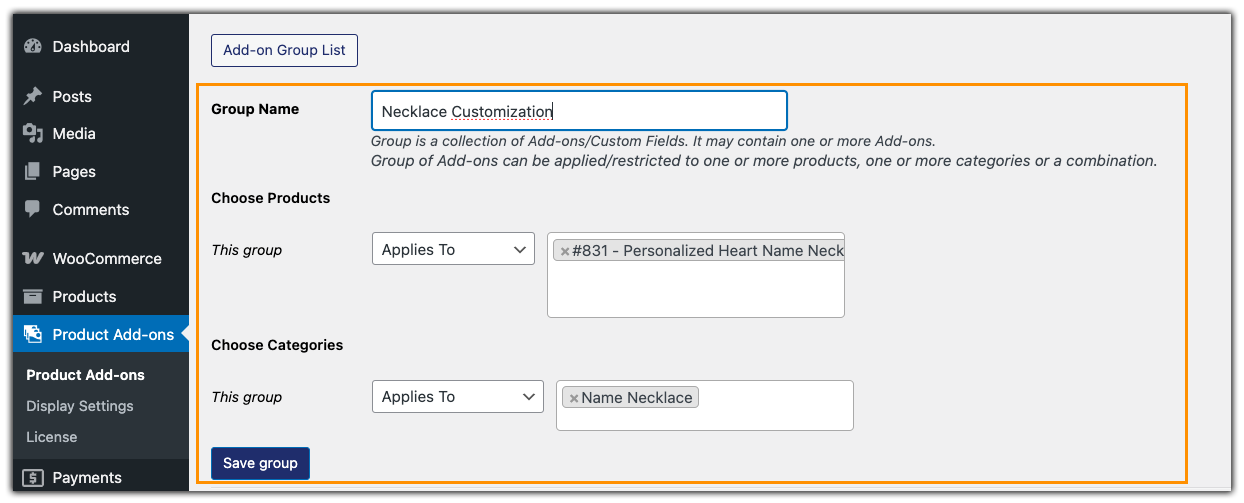Select the Product Add-ons main menu
This screenshot has width=1244, height=503.
tap(100, 334)
